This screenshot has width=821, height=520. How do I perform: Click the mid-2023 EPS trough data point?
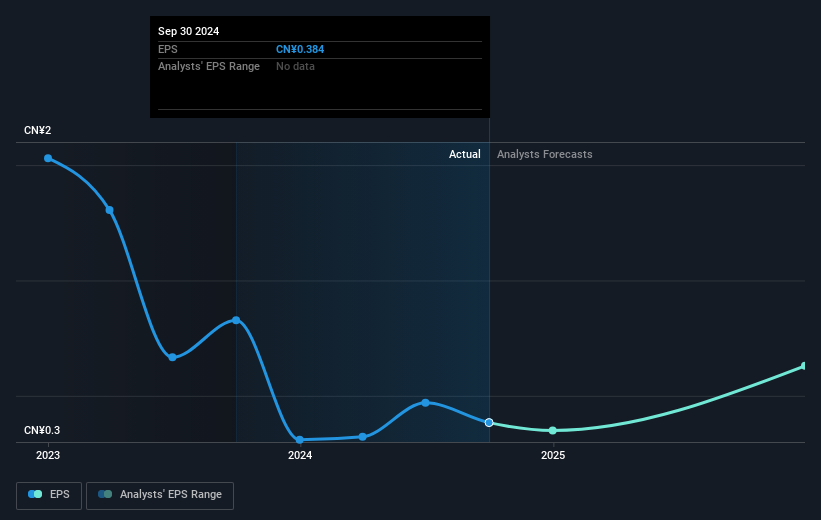point(172,357)
